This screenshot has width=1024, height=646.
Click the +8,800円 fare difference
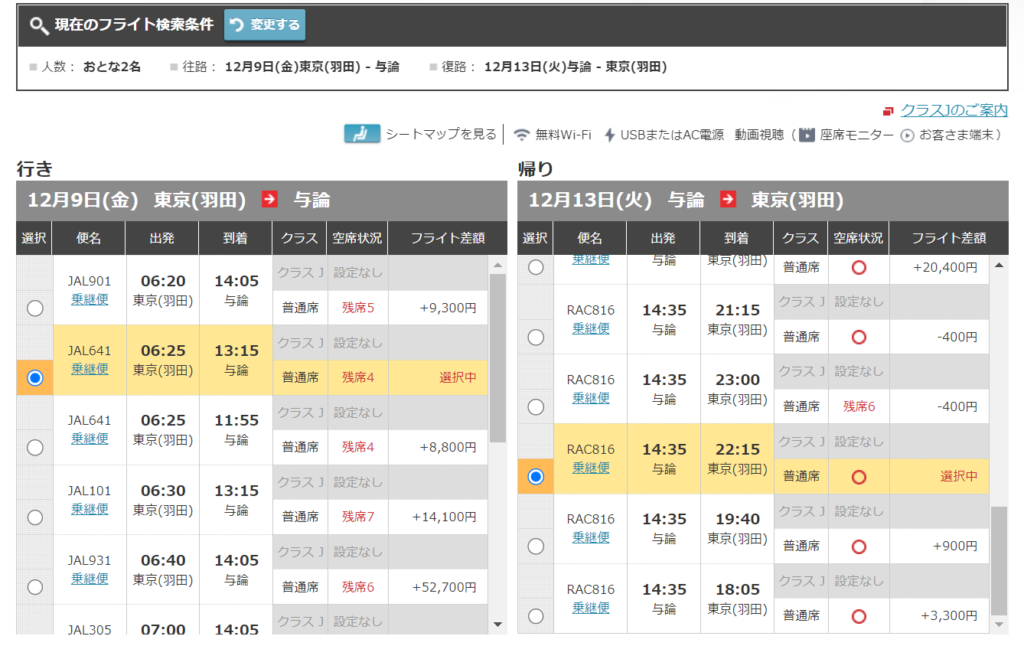tap(447, 447)
